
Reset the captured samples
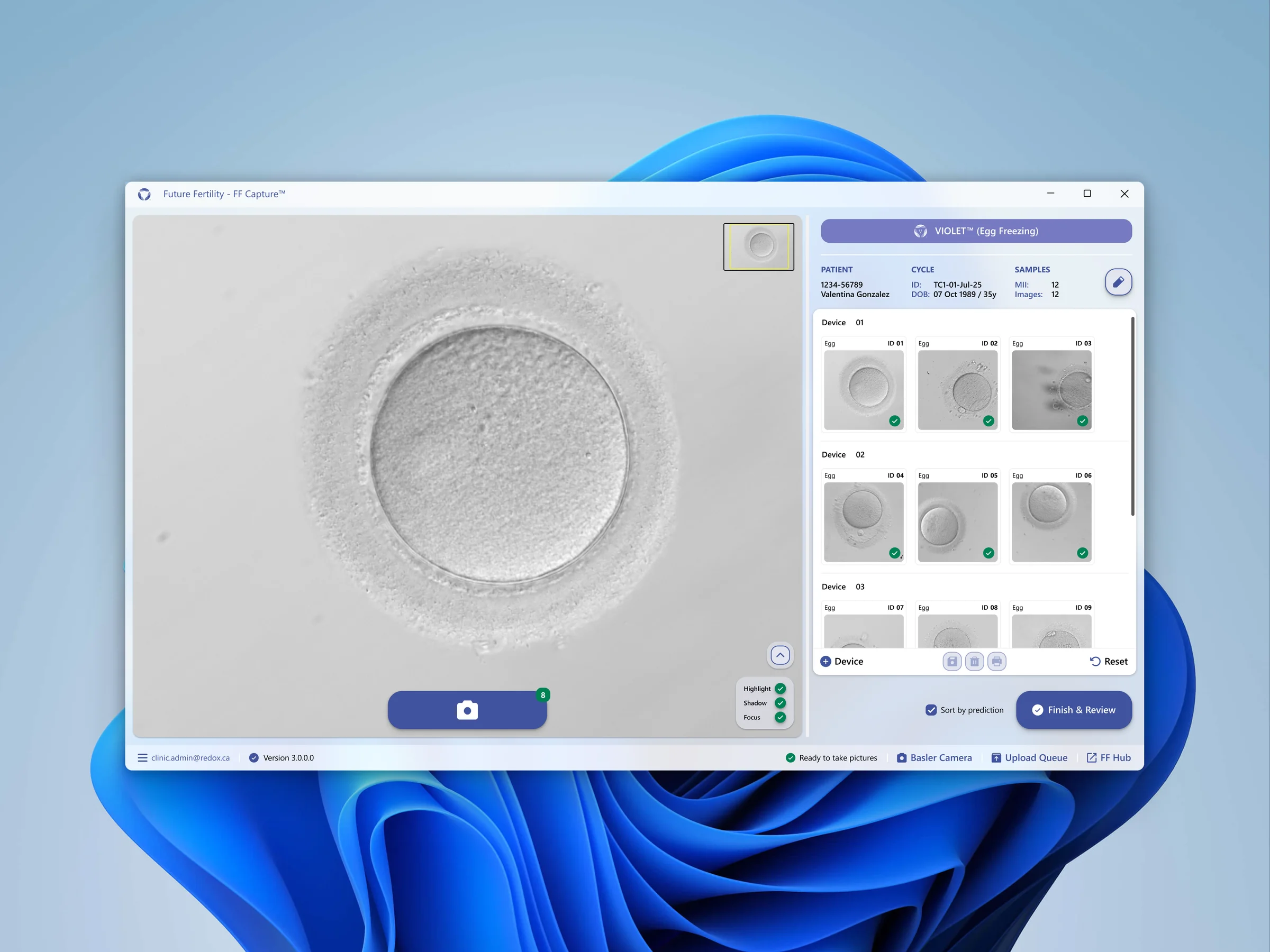click(x=1109, y=661)
